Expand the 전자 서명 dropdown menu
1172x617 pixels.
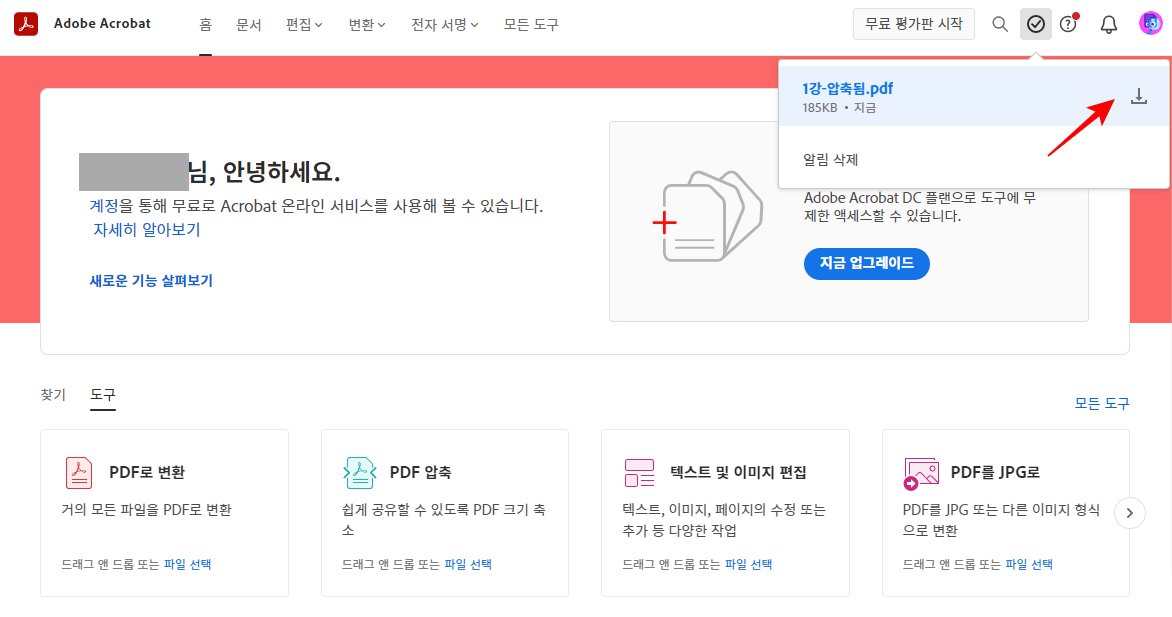[440, 24]
